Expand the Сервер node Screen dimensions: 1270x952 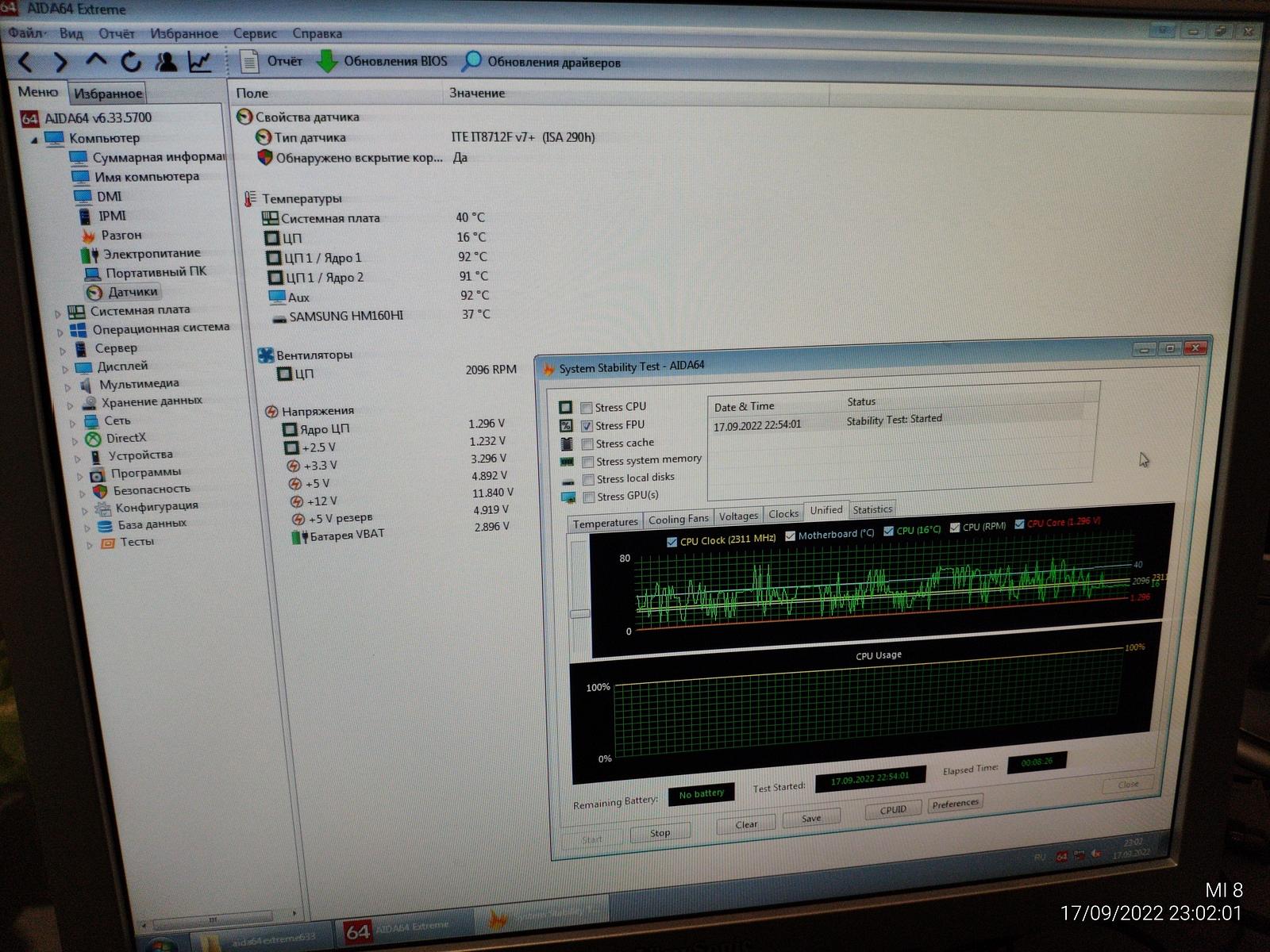click(63, 351)
